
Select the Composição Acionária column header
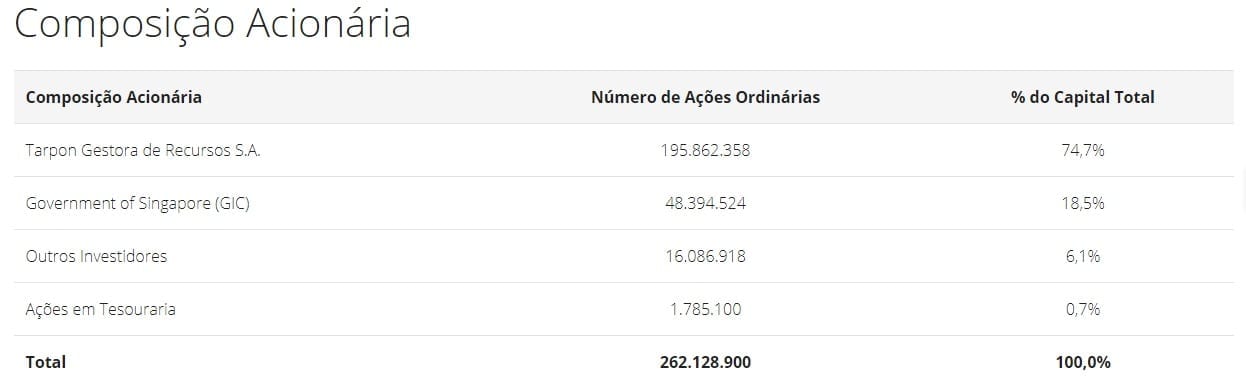pos(114,97)
